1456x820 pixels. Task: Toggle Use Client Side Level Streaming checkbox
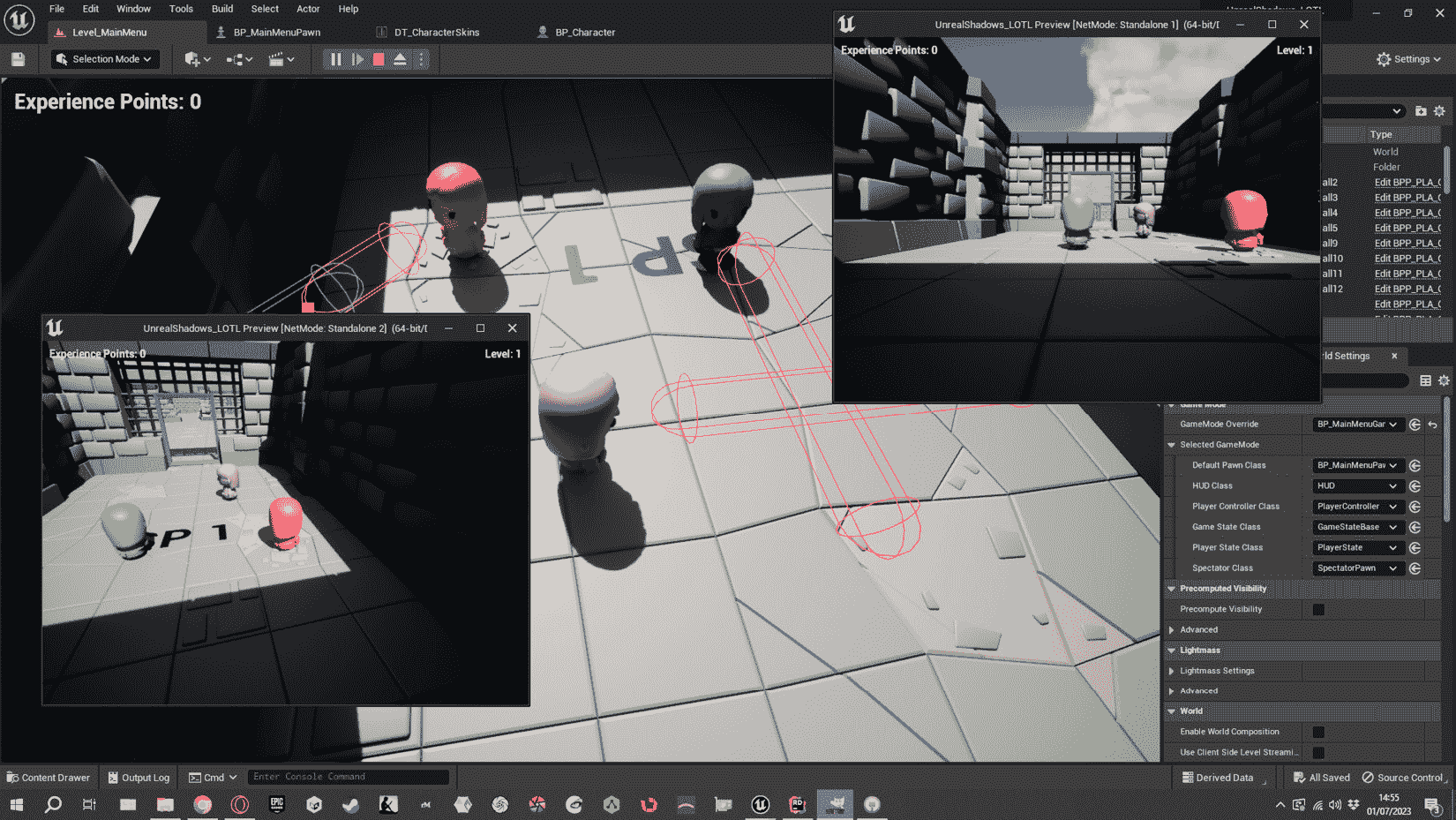[x=1318, y=753]
